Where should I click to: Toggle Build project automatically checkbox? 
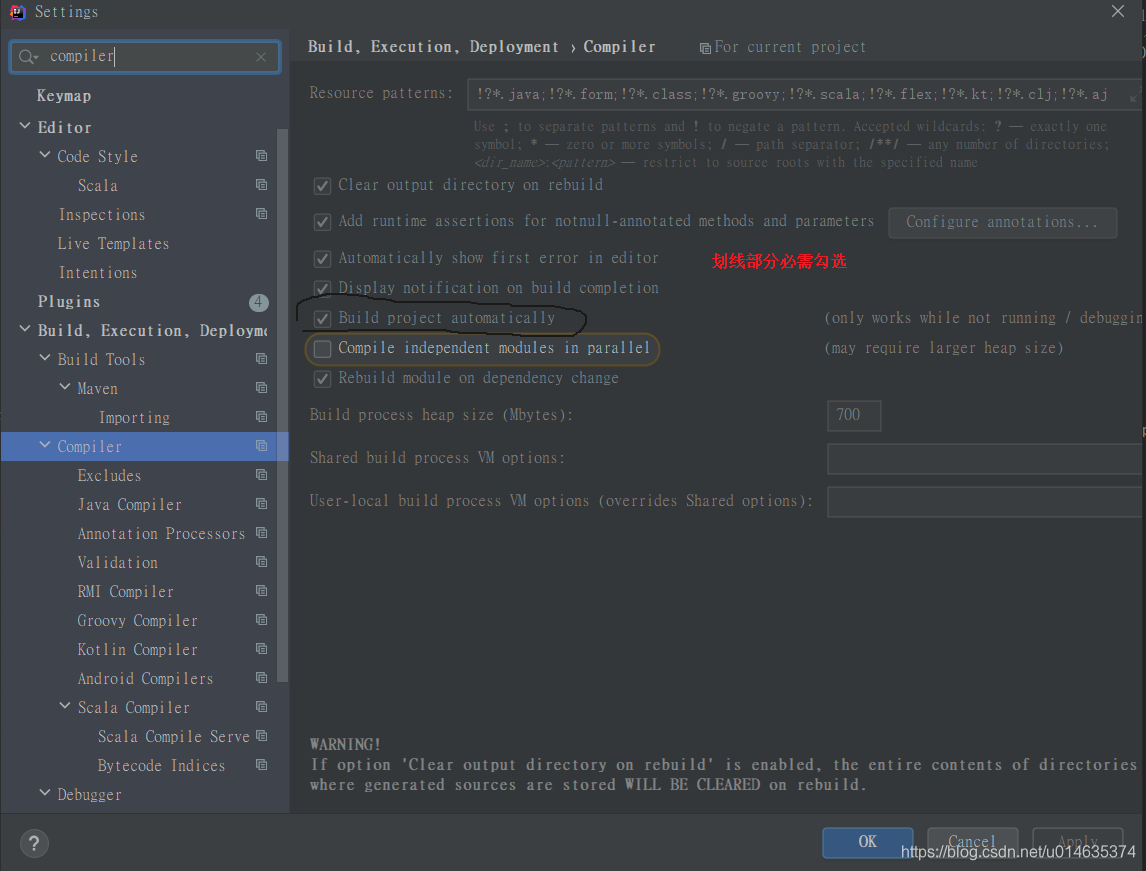[x=322, y=319]
